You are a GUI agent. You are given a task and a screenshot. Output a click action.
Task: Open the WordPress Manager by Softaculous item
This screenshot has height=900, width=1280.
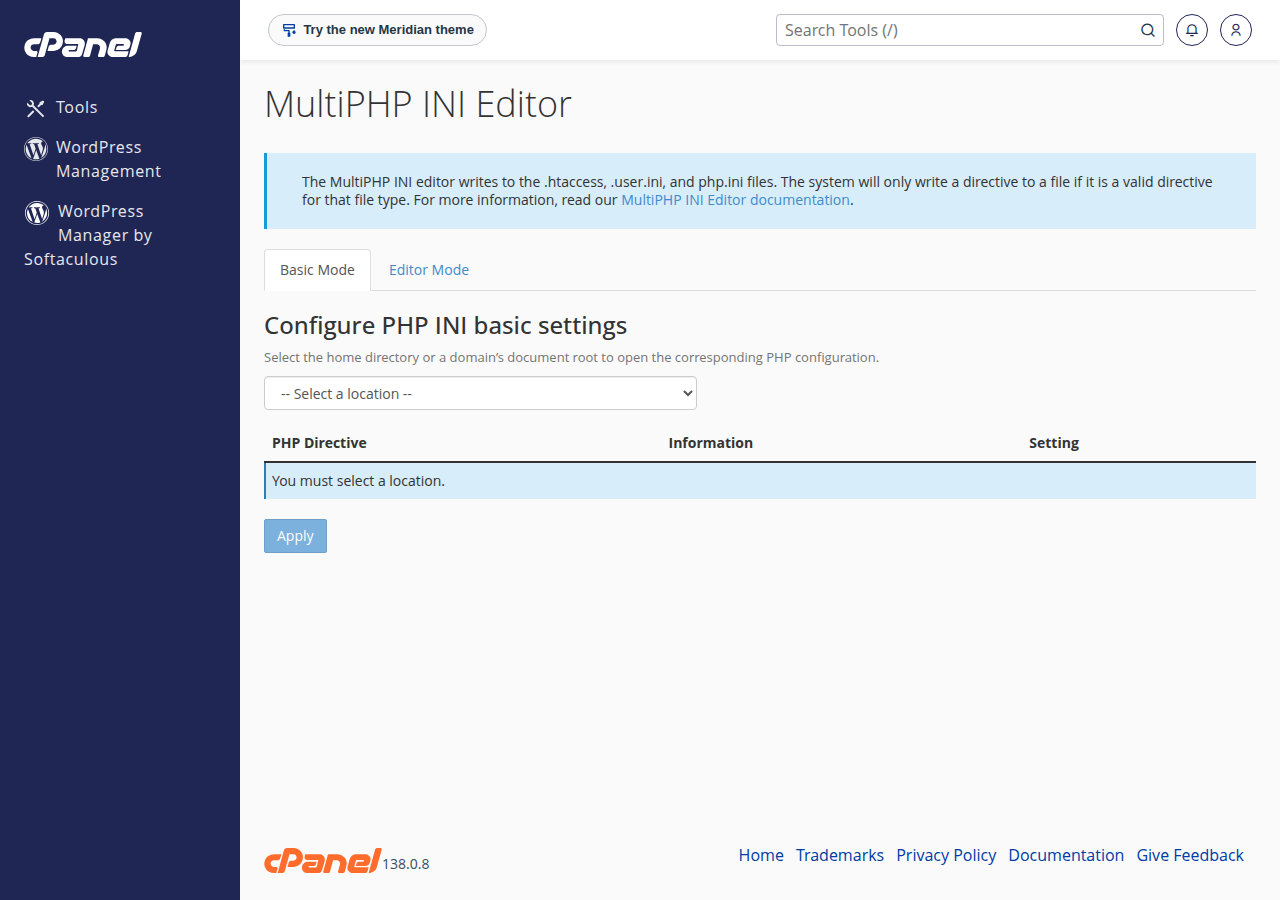[x=88, y=235]
